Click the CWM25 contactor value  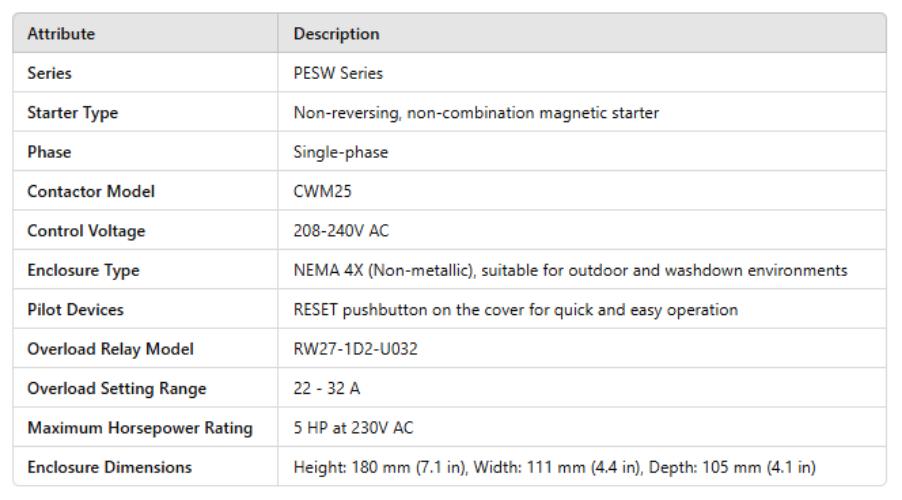[322, 191]
